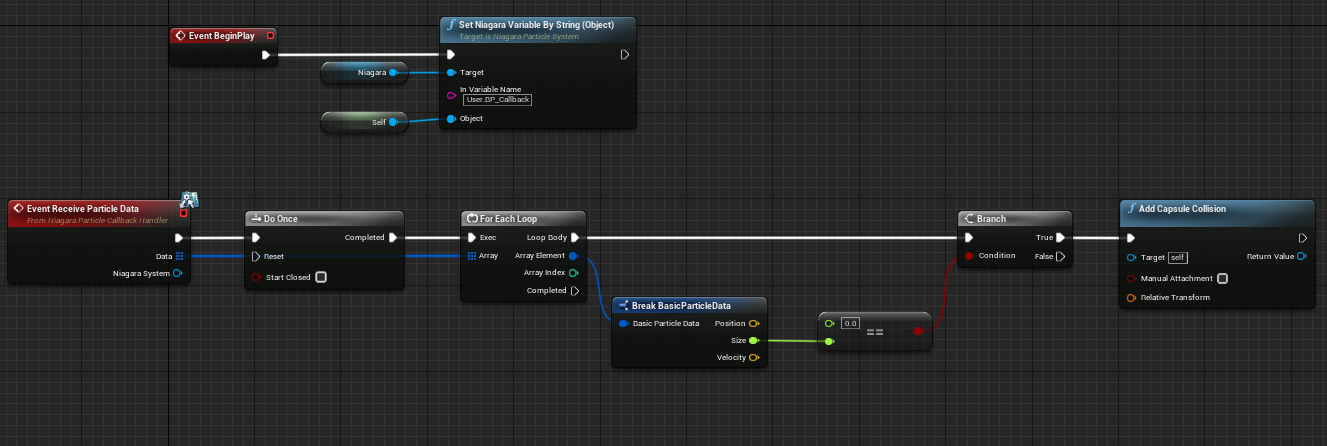Click the red boolean output of == node

(918, 331)
